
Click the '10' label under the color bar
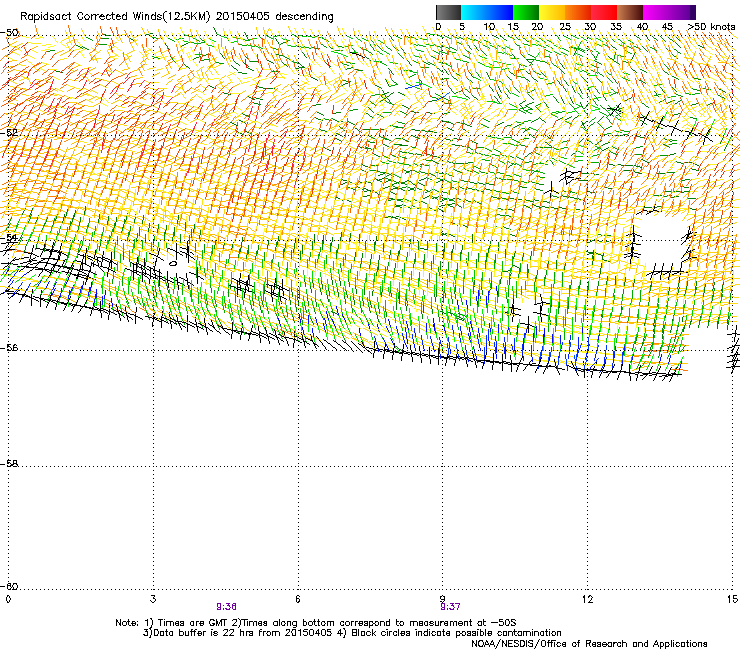489,27
